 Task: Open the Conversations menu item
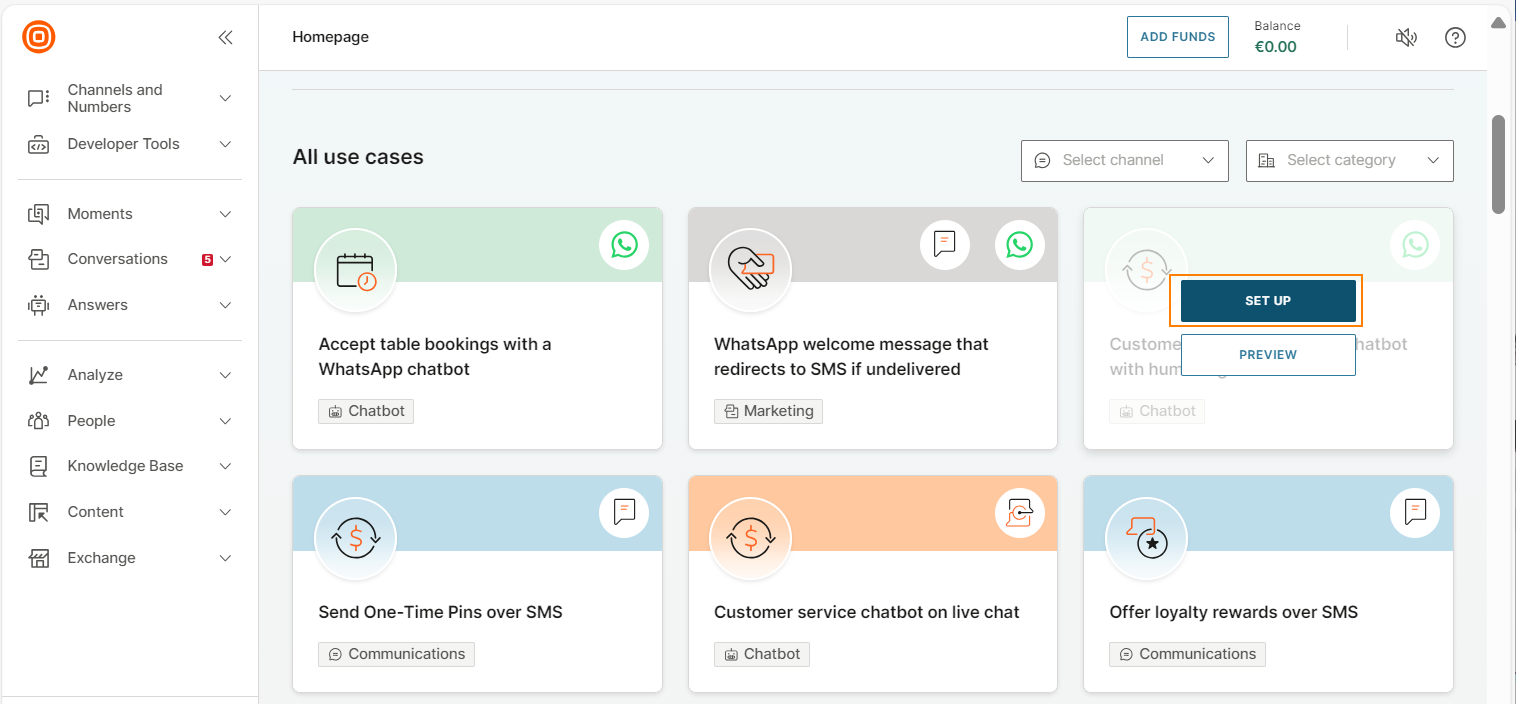click(x=117, y=259)
